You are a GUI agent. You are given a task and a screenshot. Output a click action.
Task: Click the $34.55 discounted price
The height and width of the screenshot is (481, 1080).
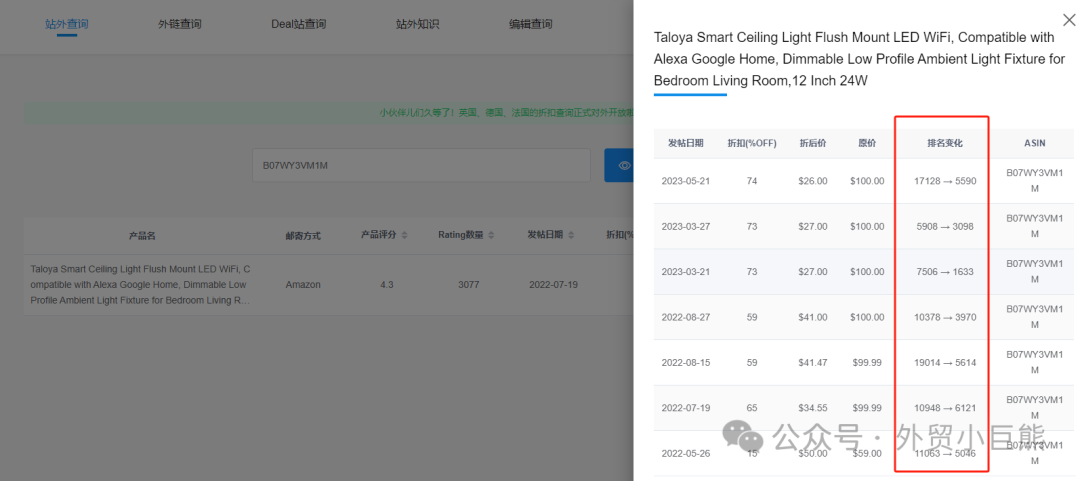(x=813, y=408)
